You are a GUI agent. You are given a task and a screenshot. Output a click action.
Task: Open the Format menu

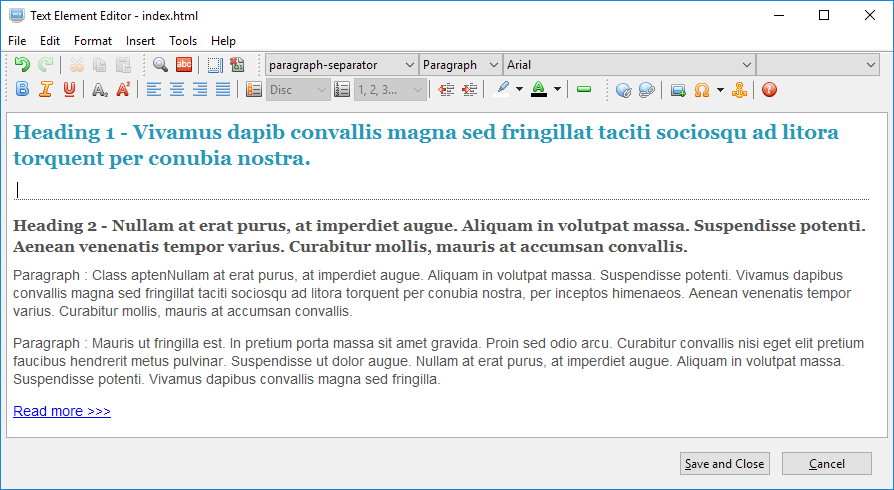pos(93,41)
